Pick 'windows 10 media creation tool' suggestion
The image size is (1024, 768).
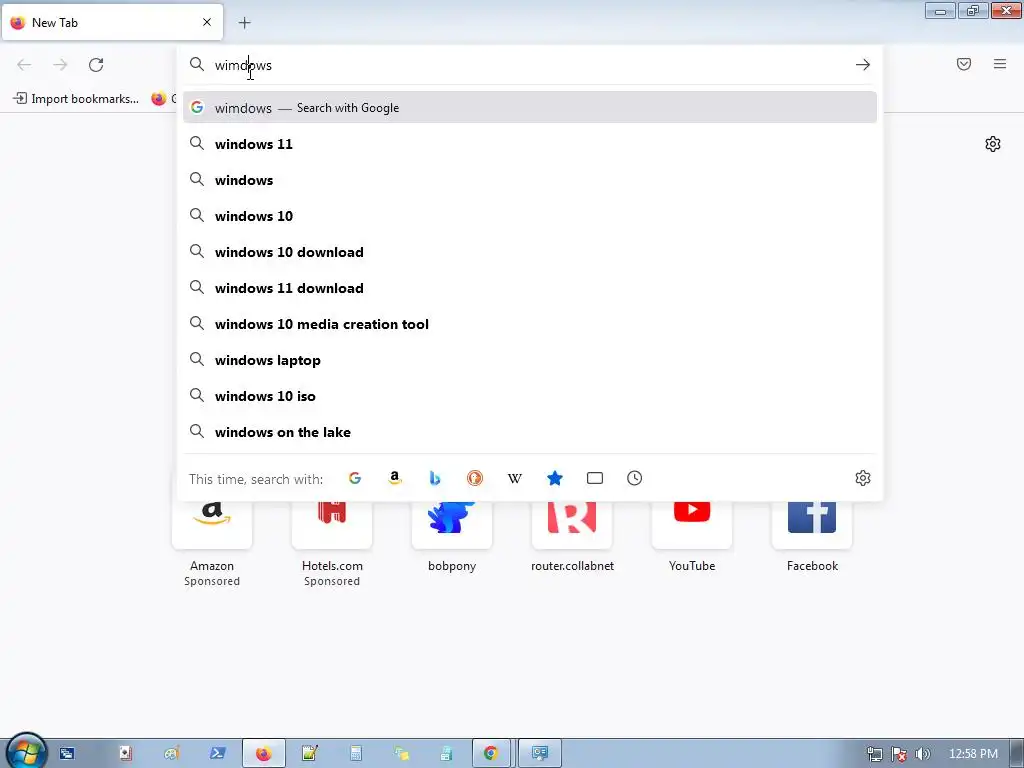click(x=530, y=324)
